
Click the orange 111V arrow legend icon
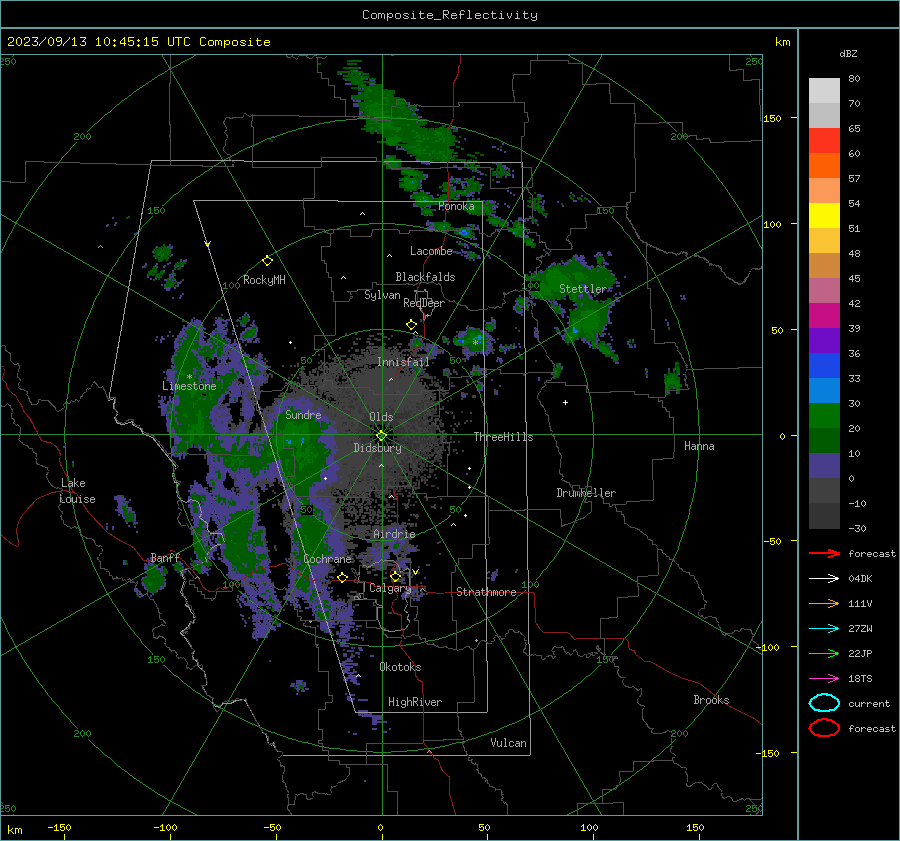coord(824,603)
